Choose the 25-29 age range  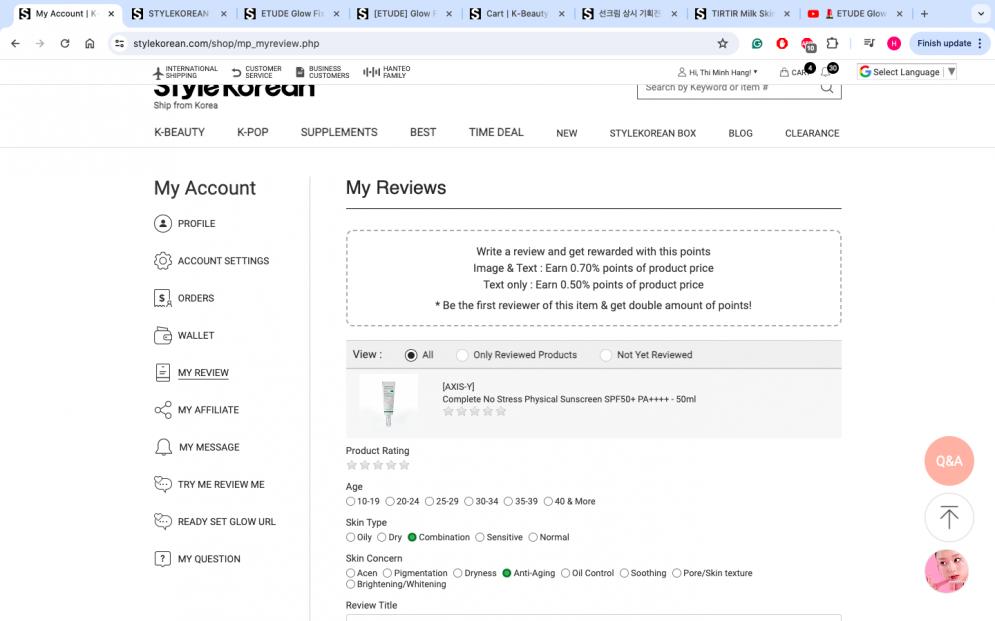point(429,501)
